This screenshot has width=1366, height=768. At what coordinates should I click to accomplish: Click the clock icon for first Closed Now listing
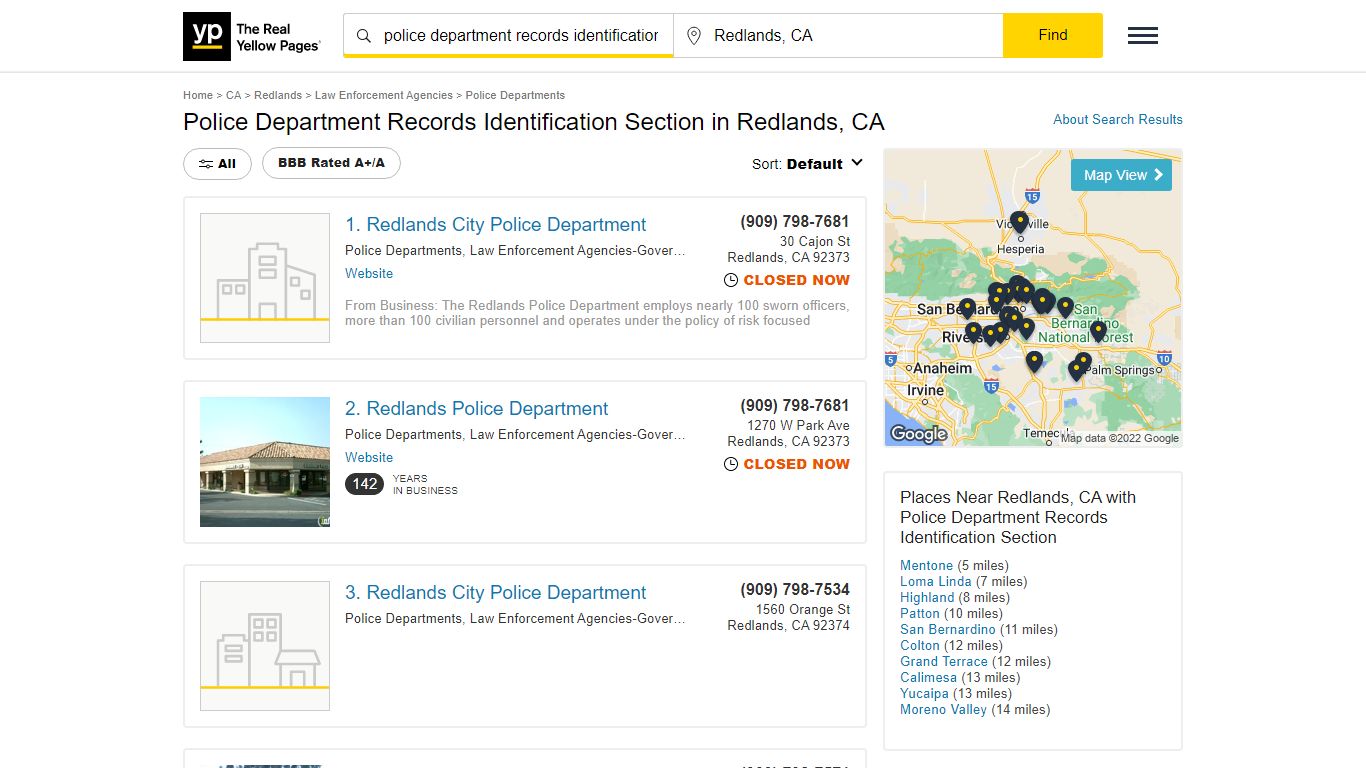click(731, 281)
